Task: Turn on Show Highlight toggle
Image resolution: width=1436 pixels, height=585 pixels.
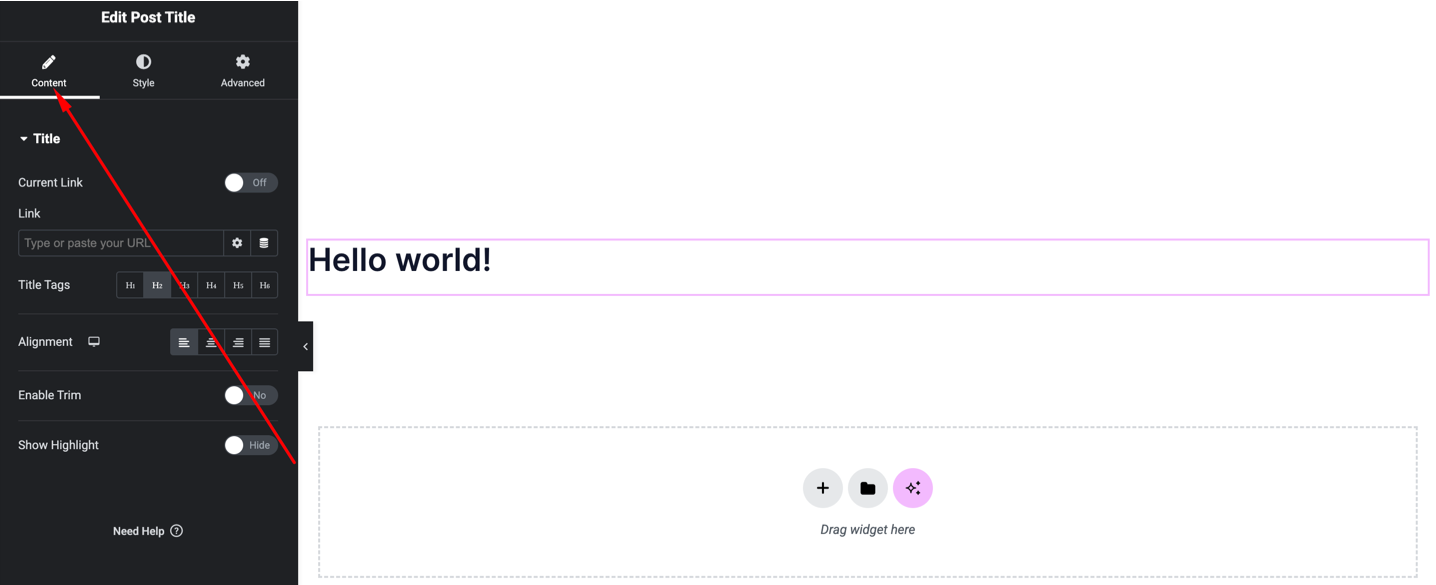Action: pyautogui.click(x=251, y=445)
